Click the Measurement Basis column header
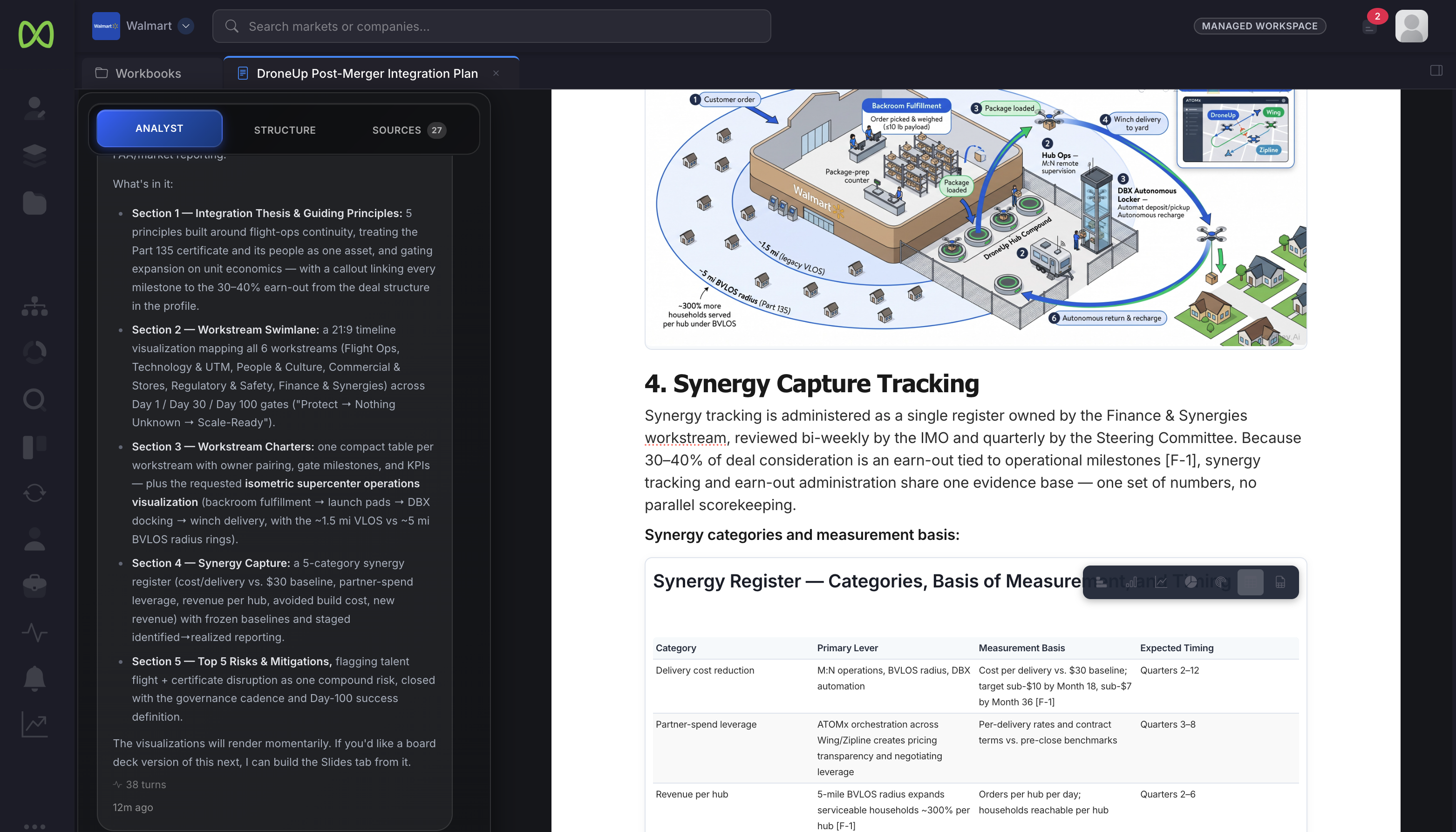1456x832 pixels. pos(1022,648)
